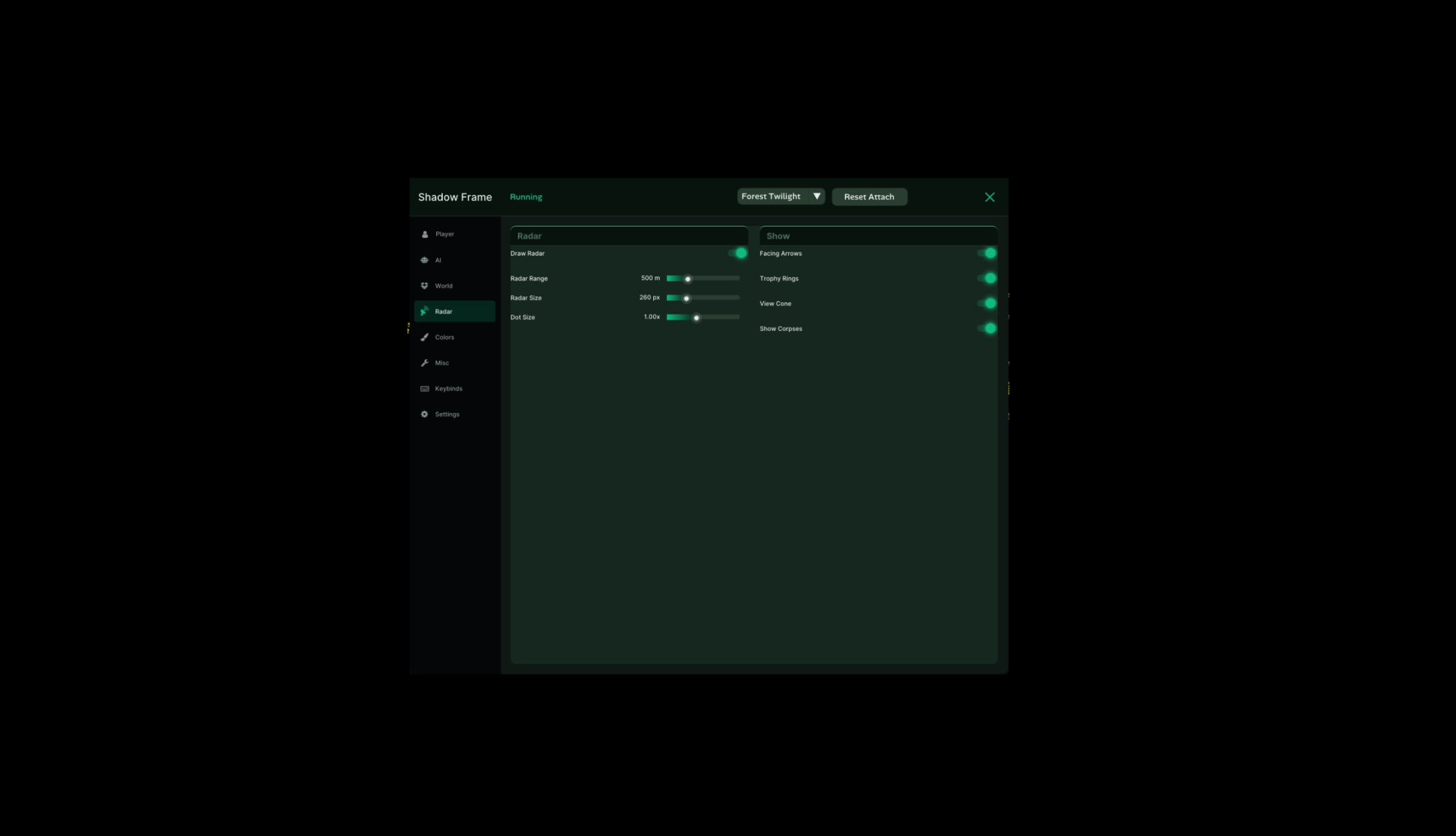
Task: Toggle the View Cone switch
Action: [x=987, y=303]
